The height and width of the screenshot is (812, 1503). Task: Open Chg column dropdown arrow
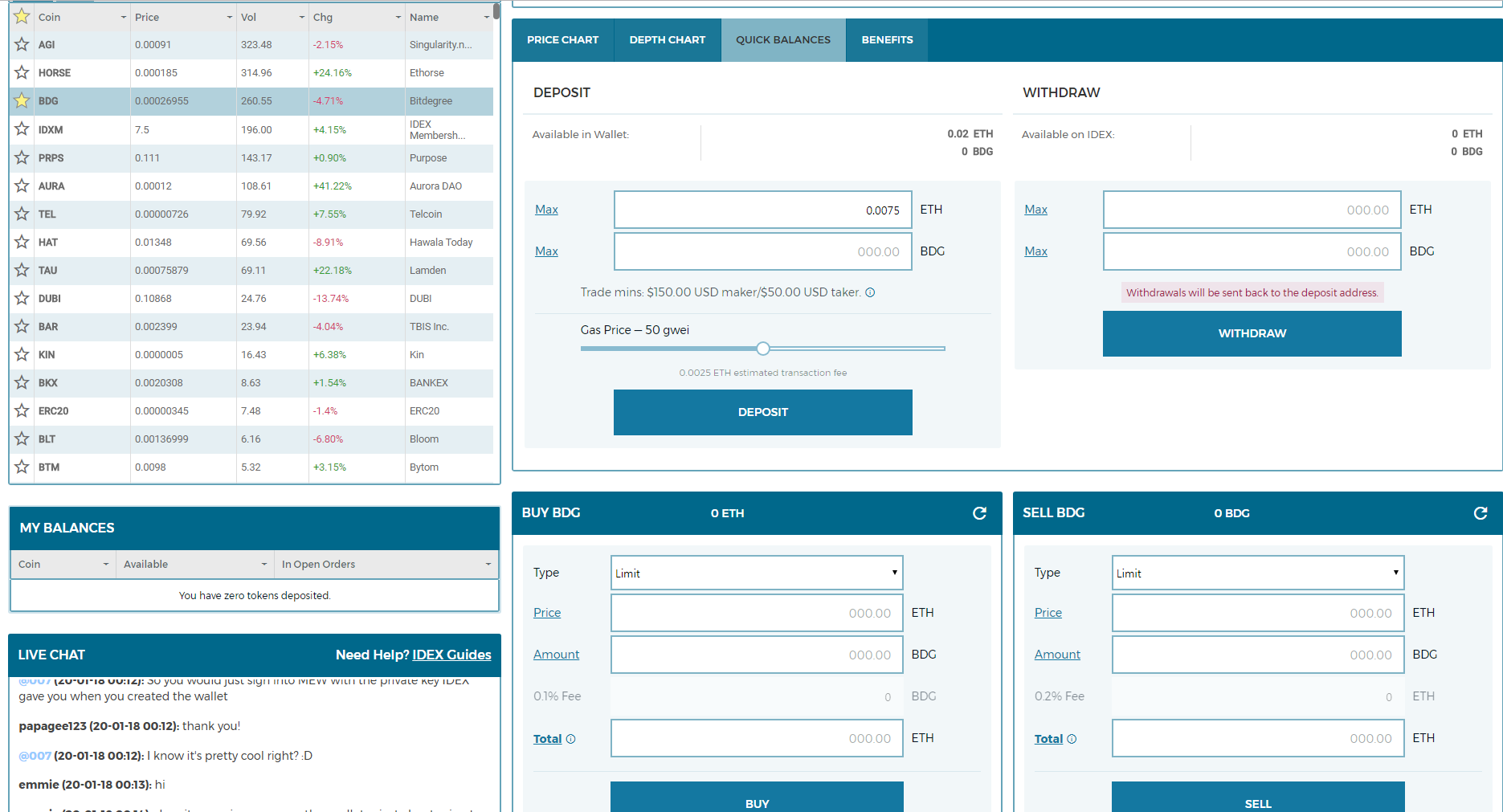[398, 18]
